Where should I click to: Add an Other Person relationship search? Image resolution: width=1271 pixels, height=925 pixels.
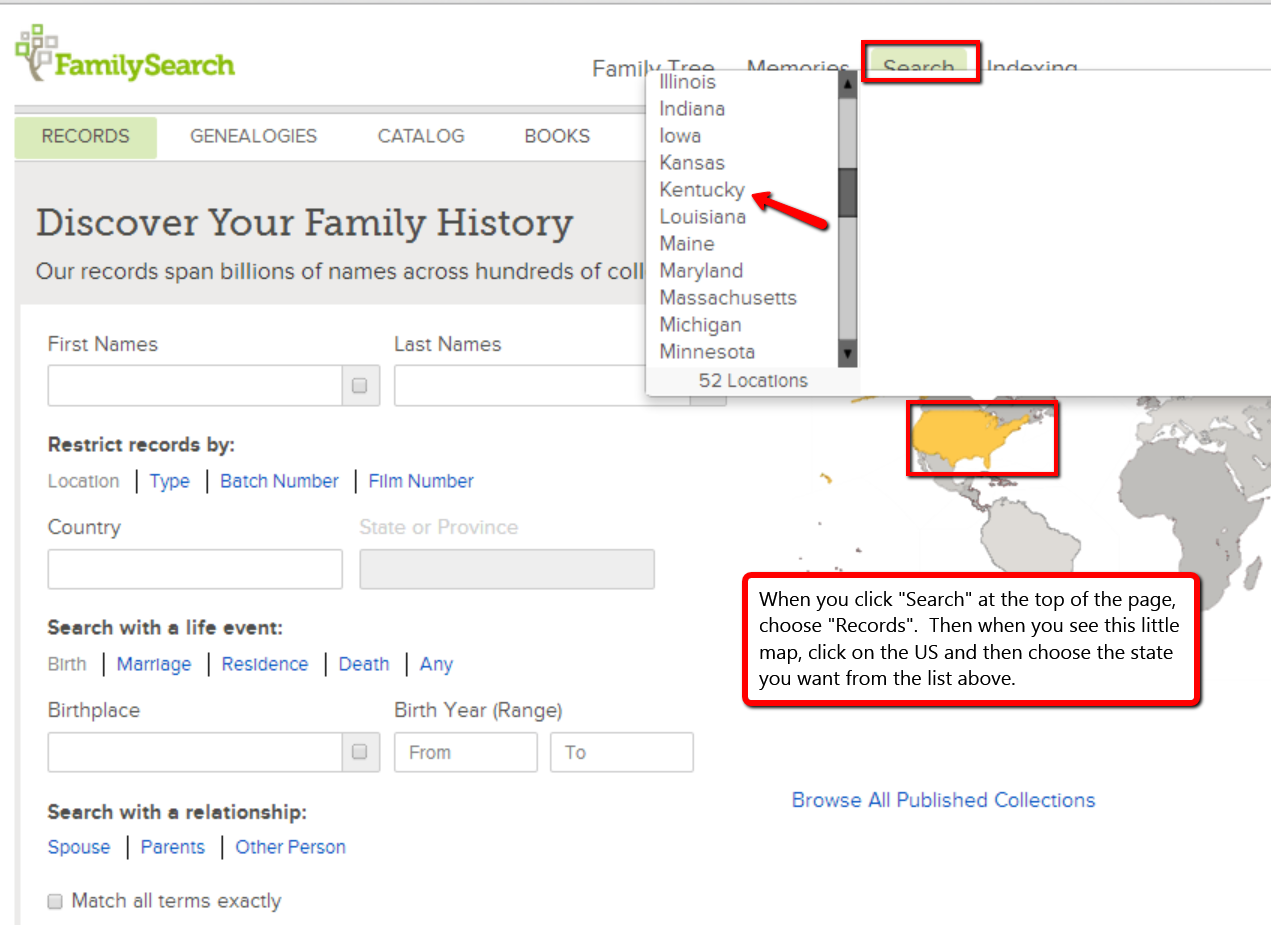(x=290, y=847)
